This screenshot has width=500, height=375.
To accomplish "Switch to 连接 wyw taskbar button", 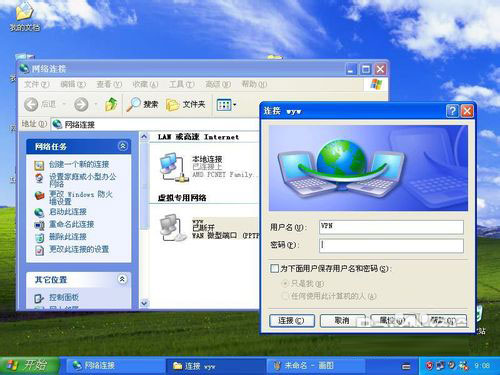I will click(x=216, y=366).
